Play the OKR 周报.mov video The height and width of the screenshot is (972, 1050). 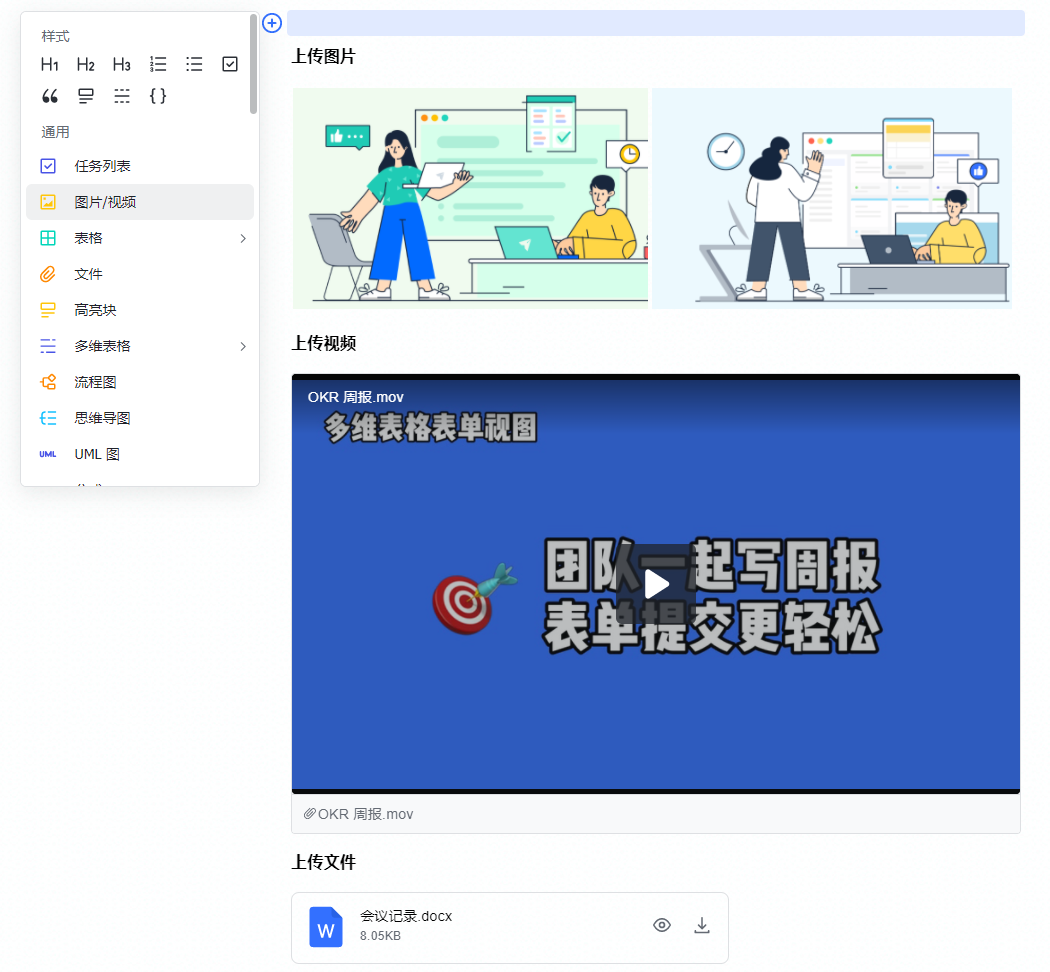tap(656, 584)
